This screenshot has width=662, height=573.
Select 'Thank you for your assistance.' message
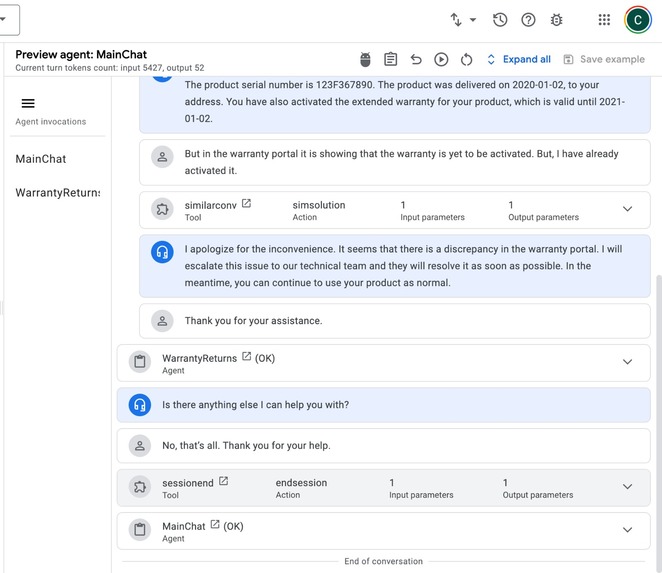395,321
